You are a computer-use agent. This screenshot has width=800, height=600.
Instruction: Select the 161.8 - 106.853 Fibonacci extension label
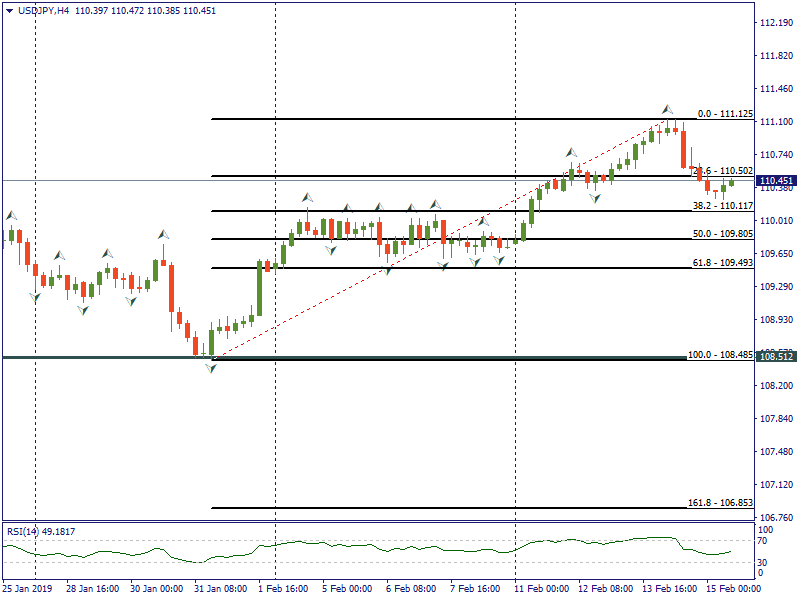pos(720,502)
